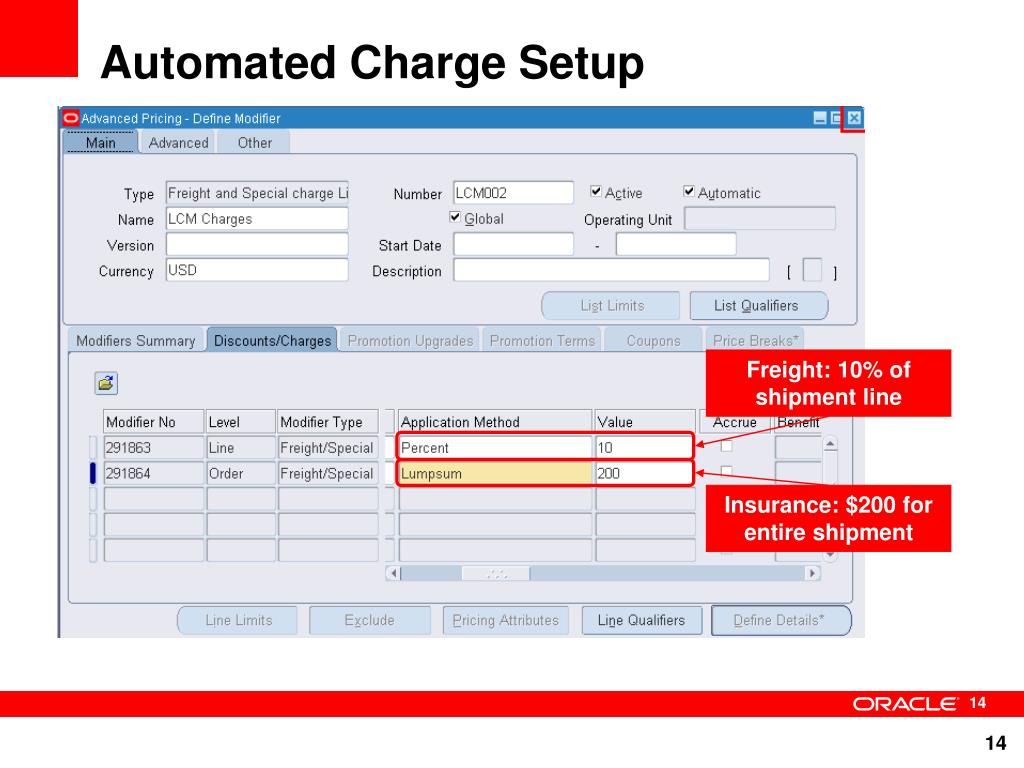
Task: Click the Oracle icon in window title bar
Action: [71, 118]
